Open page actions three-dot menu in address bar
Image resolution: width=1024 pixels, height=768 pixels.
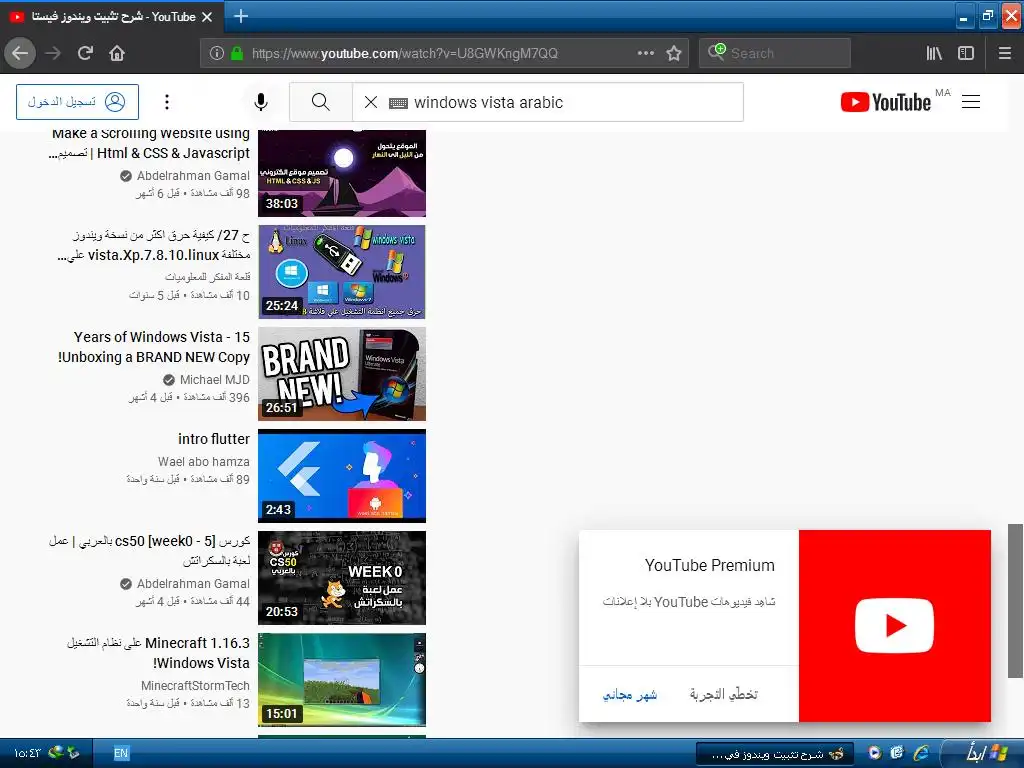click(x=646, y=53)
